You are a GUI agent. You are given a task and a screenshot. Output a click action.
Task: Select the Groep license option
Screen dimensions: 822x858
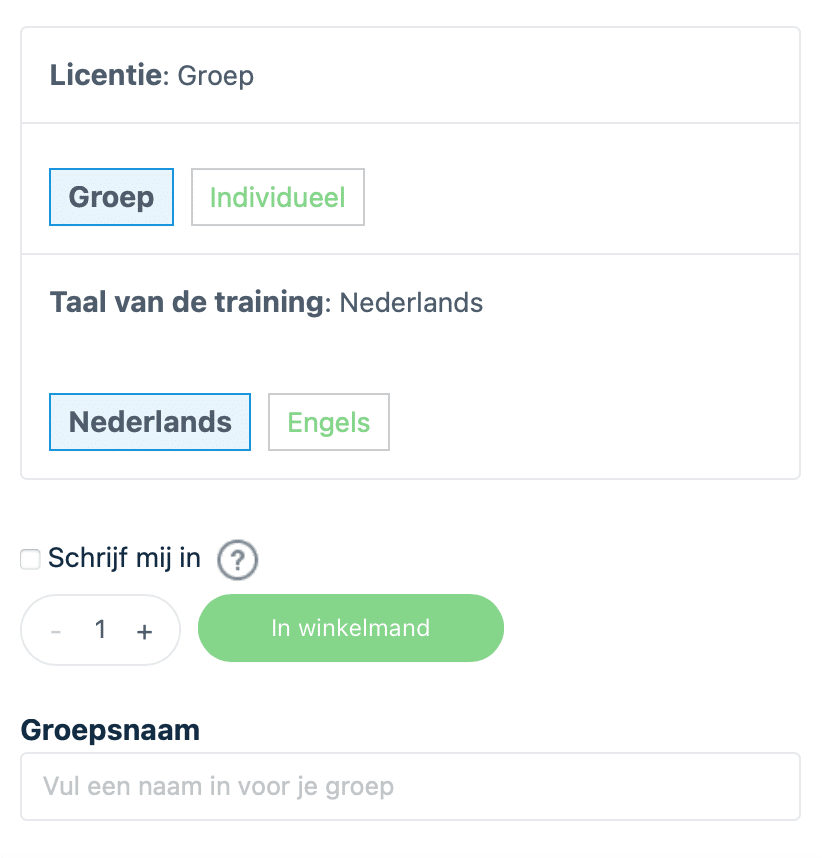[x=112, y=197]
